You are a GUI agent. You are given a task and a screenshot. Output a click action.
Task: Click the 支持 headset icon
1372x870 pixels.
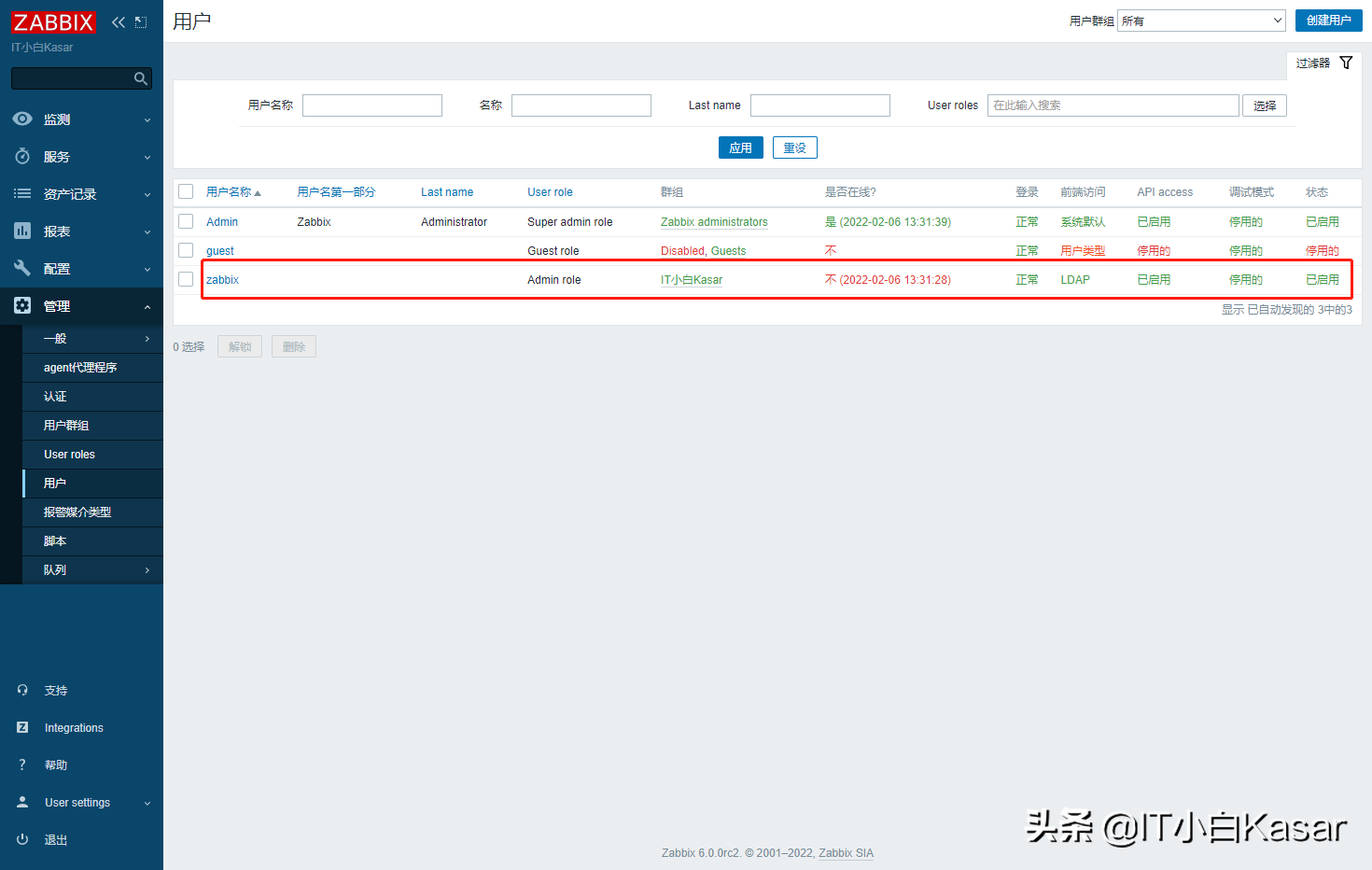[x=22, y=690]
